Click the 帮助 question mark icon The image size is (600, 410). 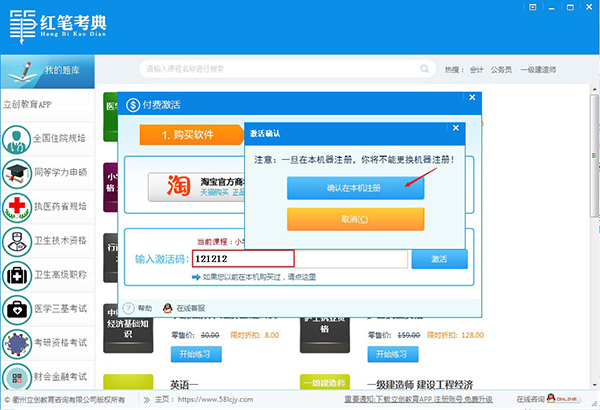[x=128, y=308]
